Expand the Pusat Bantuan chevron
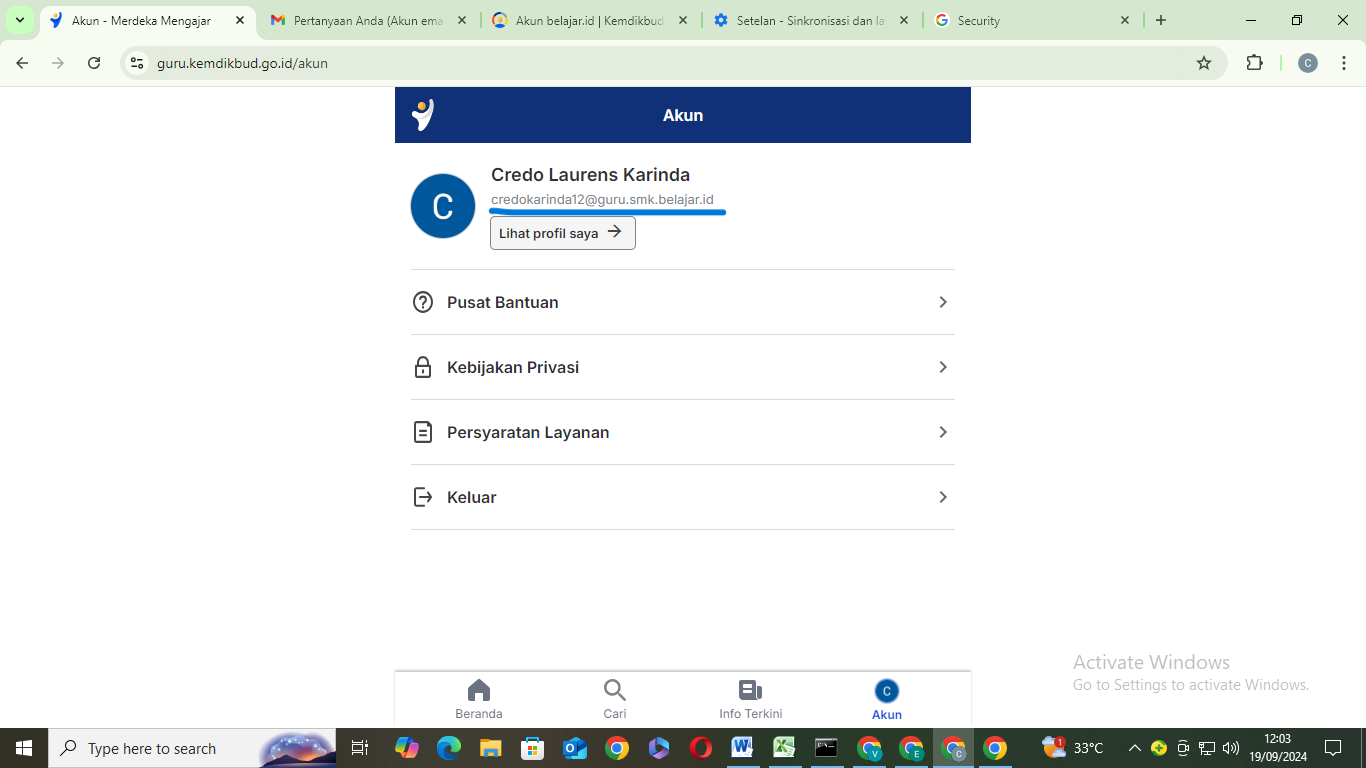1366x768 pixels. 942,302
